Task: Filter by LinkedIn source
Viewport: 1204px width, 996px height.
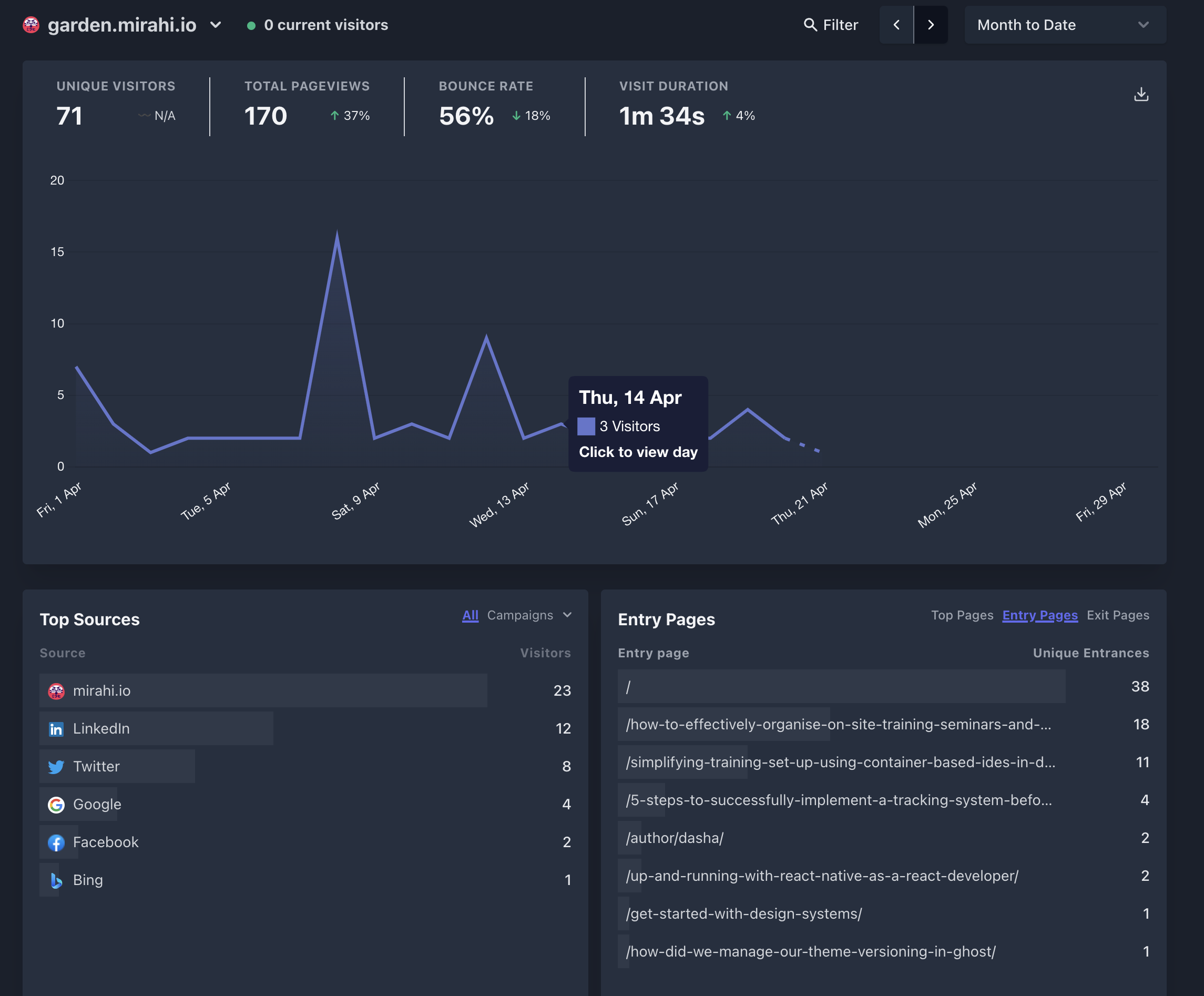Action: [x=101, y=729]
